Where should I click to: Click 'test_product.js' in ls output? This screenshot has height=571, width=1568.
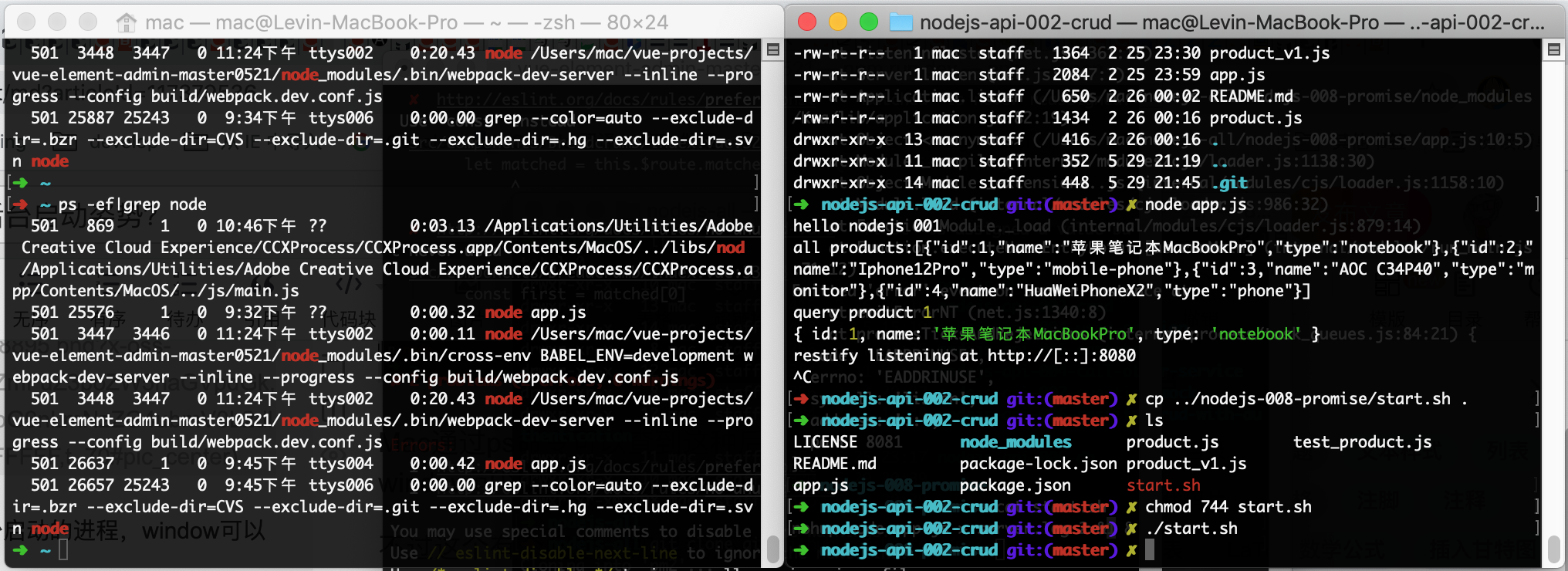coord(1362,442)
